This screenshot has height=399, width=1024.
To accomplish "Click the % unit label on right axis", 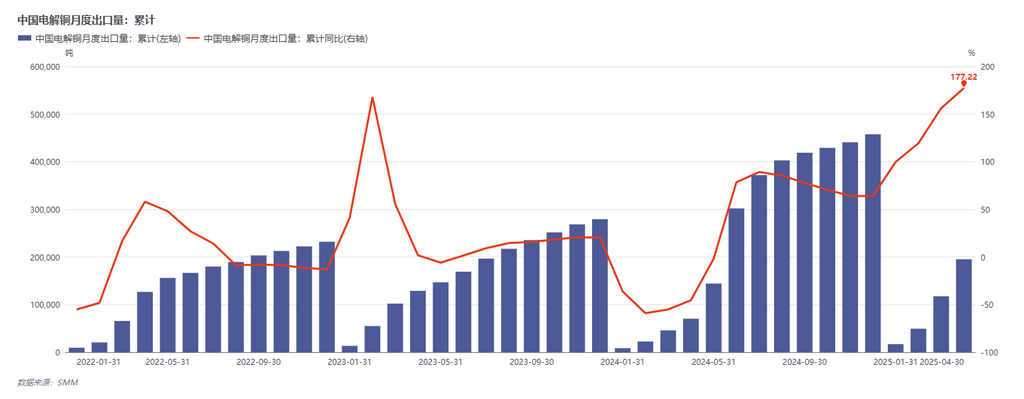I will point(971,53).
